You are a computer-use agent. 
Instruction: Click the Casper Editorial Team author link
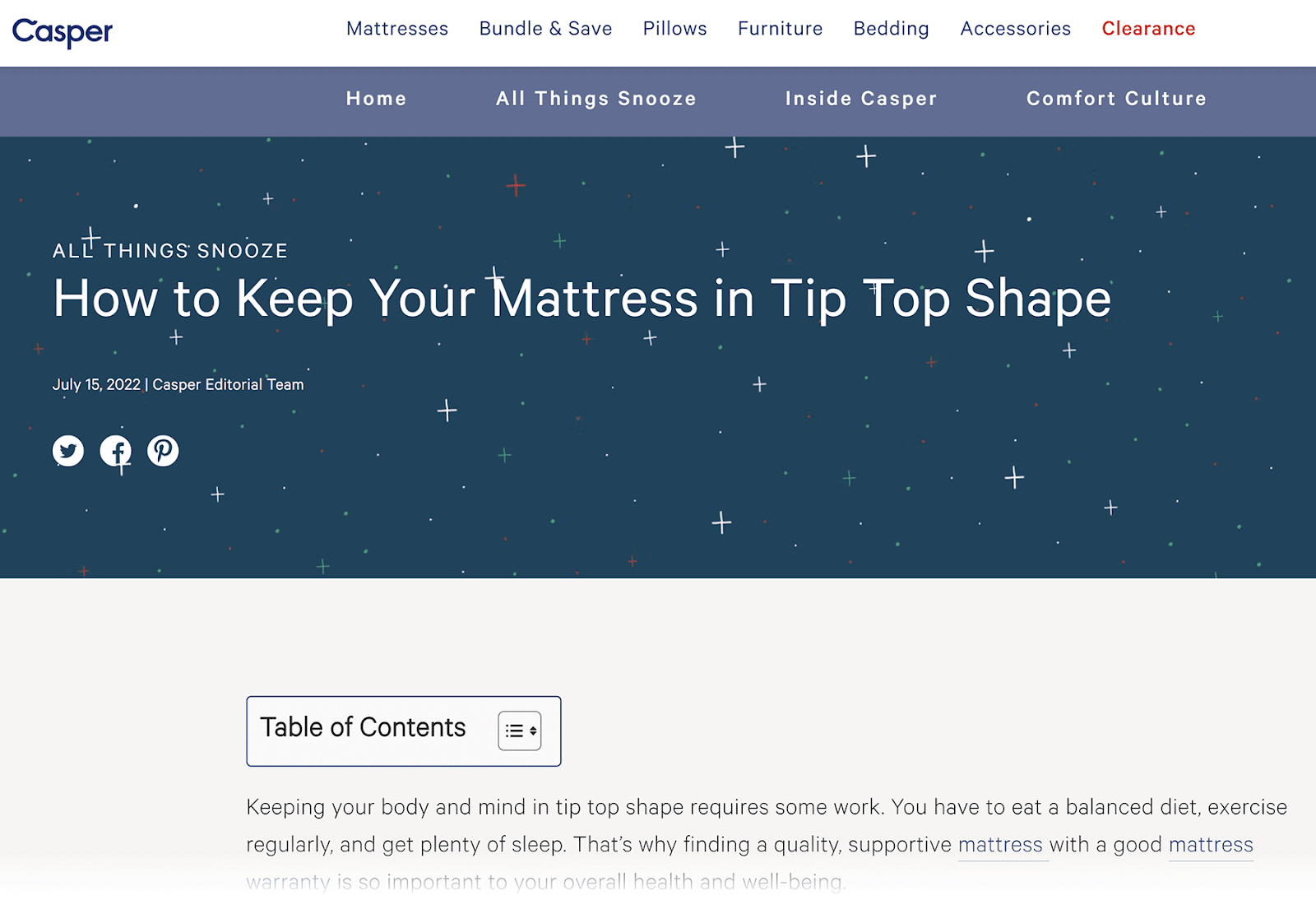[228, 384]
